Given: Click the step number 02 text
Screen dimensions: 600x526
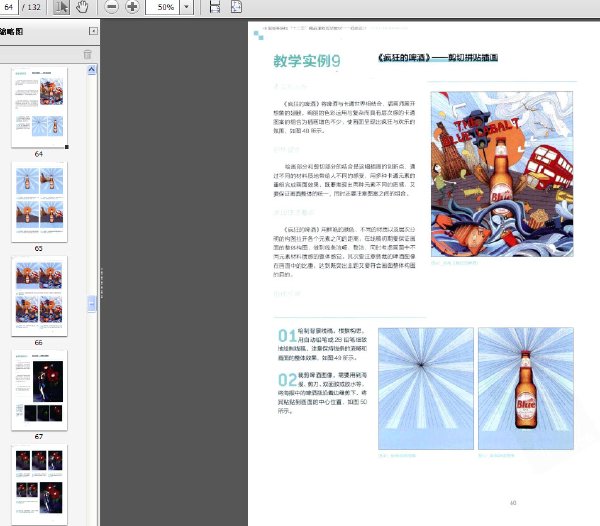Looking at the screenshot, I should click(x=287, y=380).
